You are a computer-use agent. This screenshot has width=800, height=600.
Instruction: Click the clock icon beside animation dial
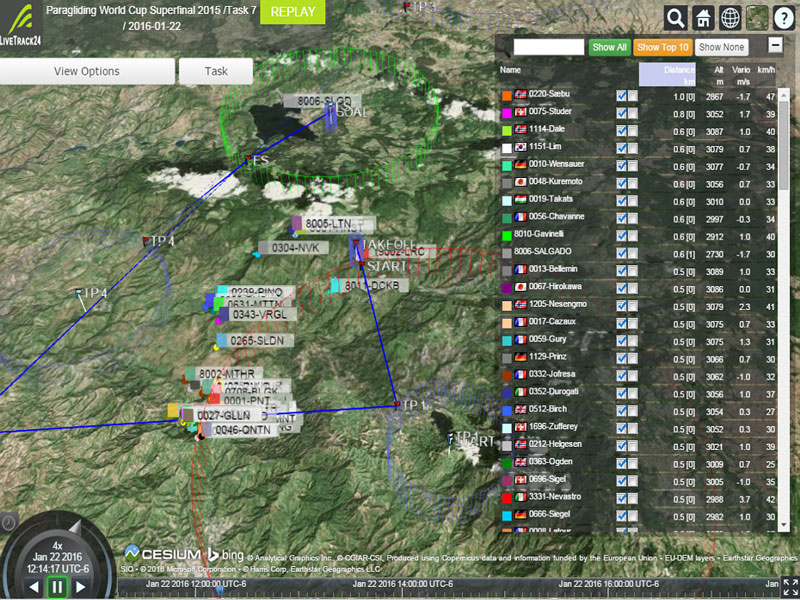(x=8, y=522)
